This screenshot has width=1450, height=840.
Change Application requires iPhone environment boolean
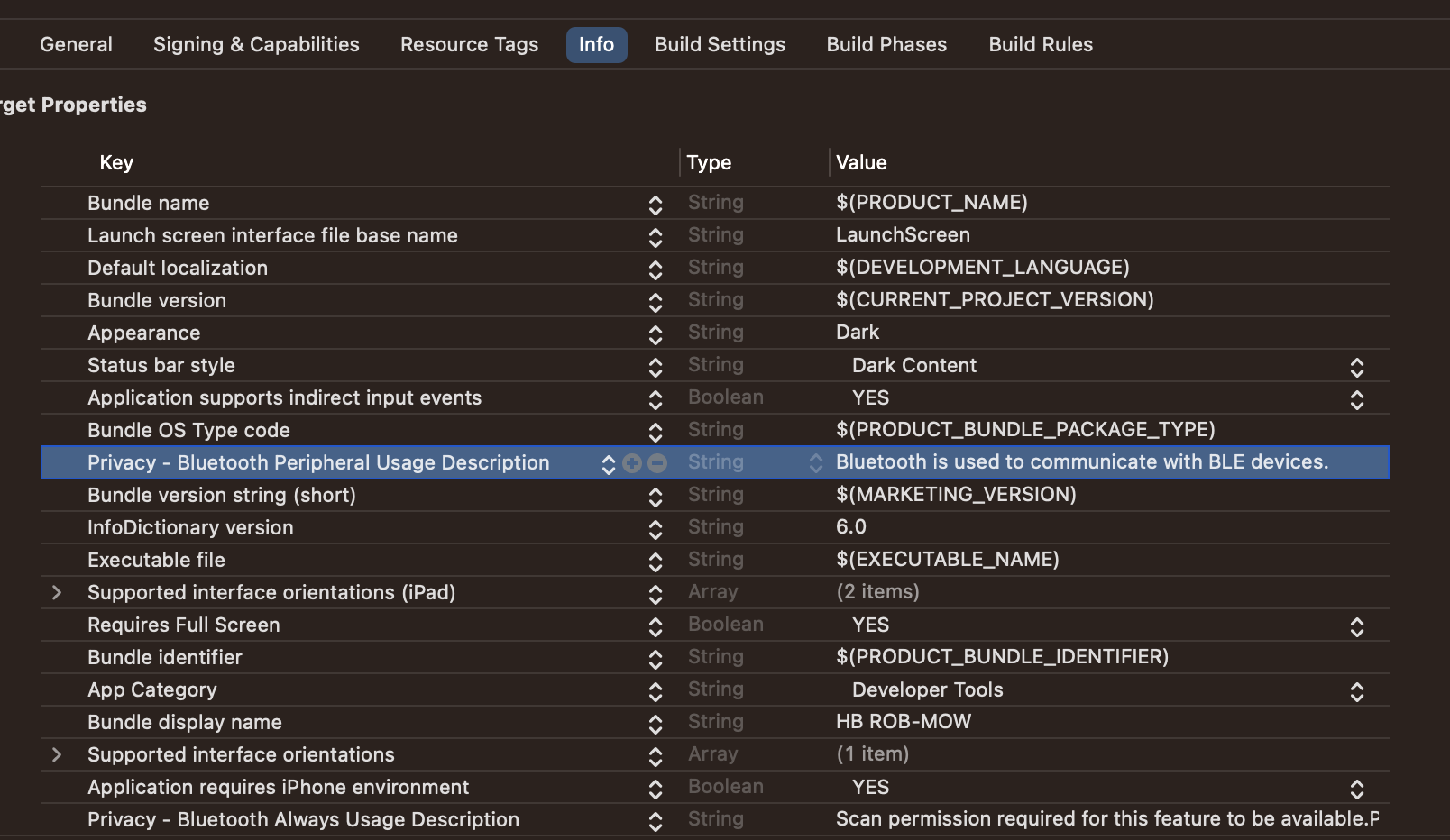click(x=1356, y=789)
